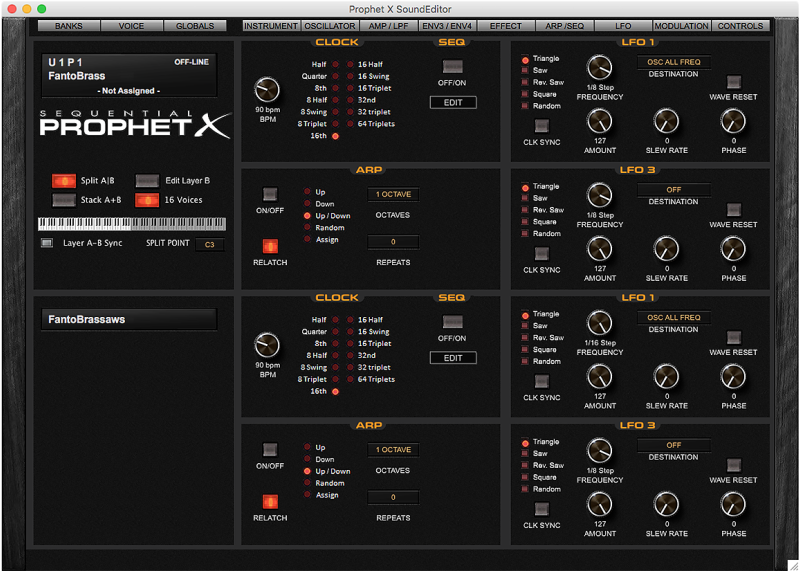Open the MODULATION tab
The image size is (800, 571).
click(681, 26)
